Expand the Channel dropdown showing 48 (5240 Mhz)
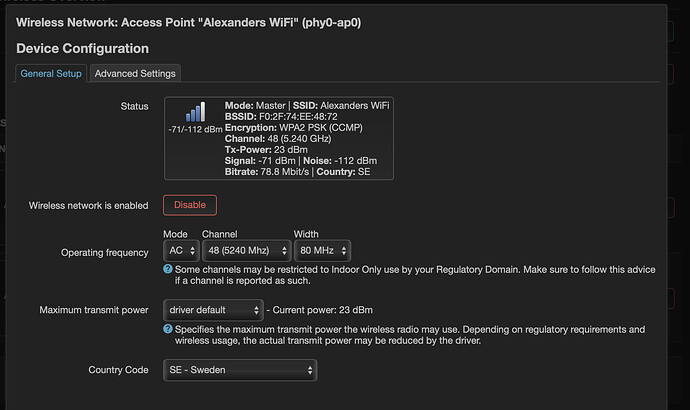This screenshot has width=690, height=410. (246, 251)
